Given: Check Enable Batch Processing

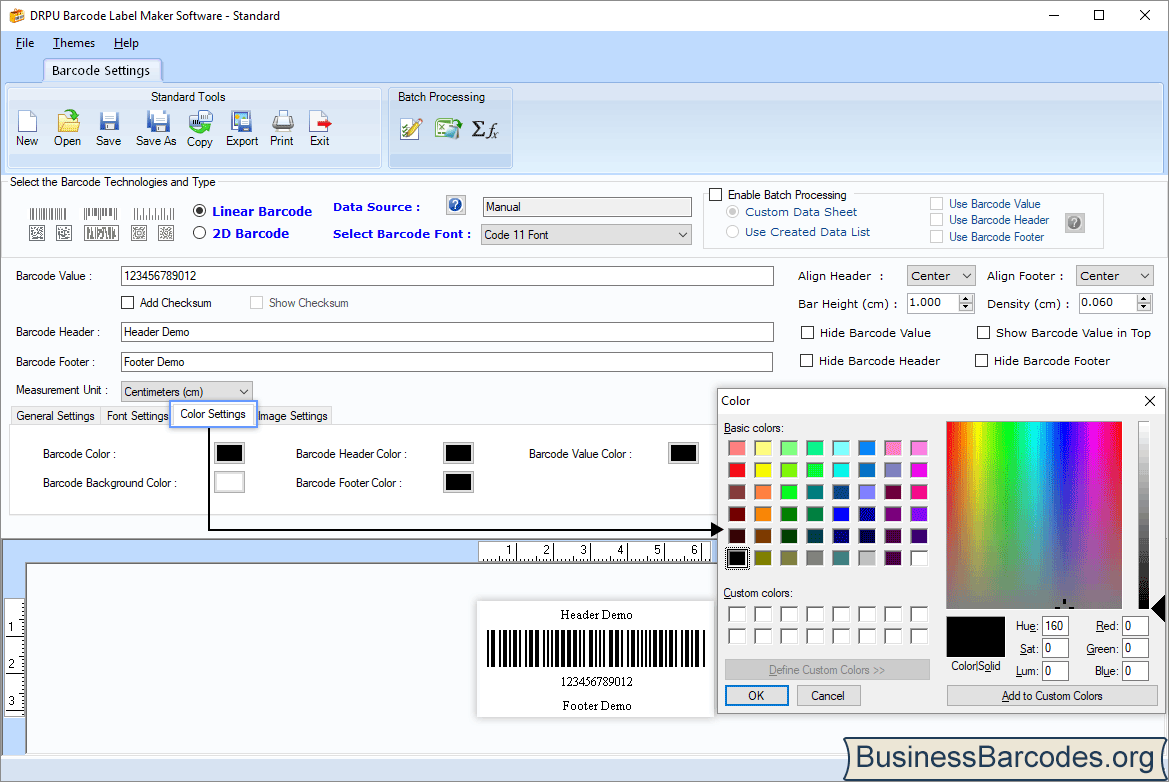Looking at the screenshot, I should point(715,194).
